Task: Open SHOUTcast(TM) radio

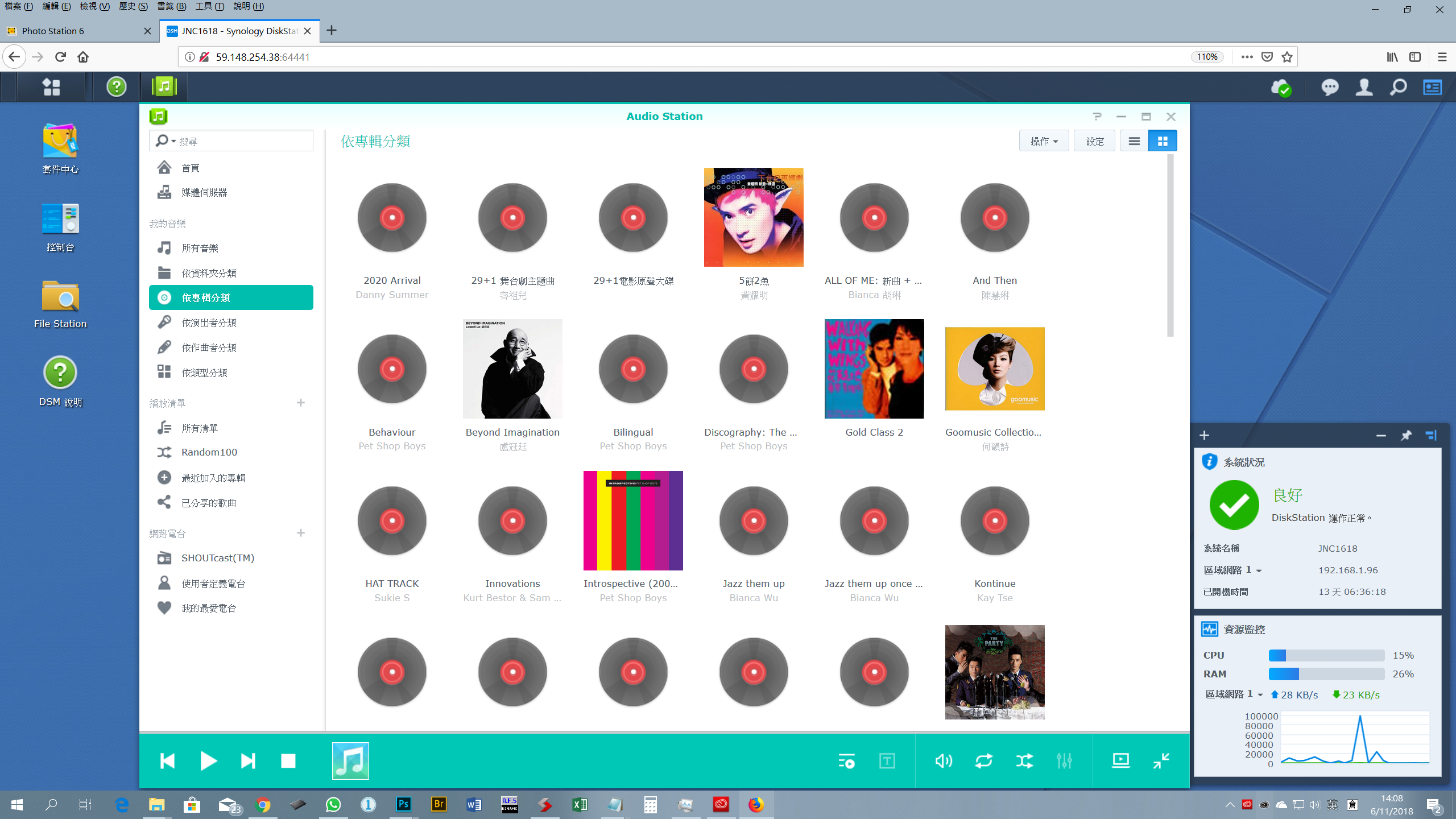Action: (x=231, y=558)
